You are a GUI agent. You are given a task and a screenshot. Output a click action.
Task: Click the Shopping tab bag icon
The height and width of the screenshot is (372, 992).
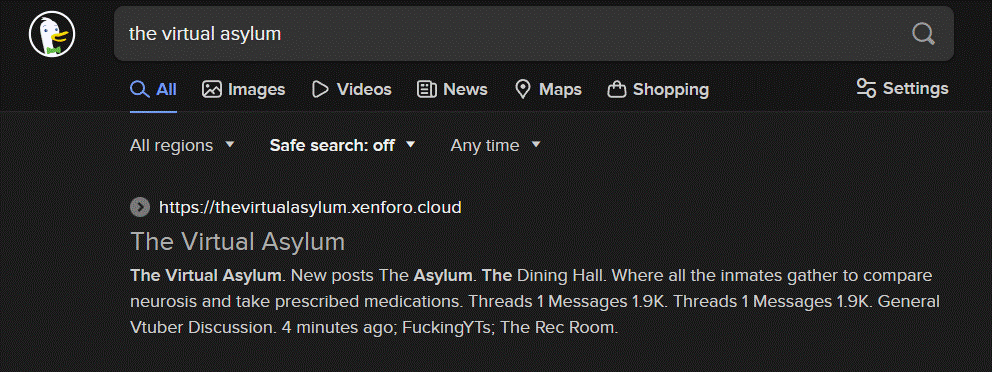pyautogui.click(x=617, y=90)
